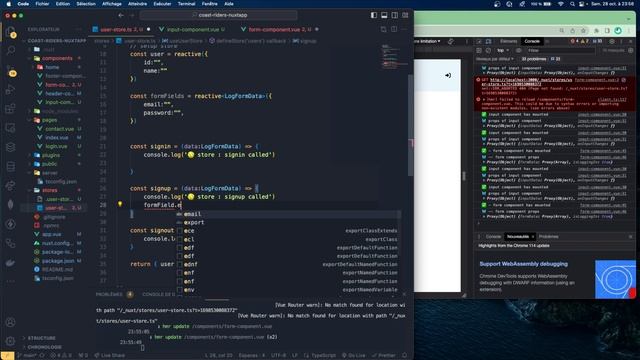The image size is (640, 360).
Task: Open the Support WebAssembly debugging link
Action: point(523,264)
